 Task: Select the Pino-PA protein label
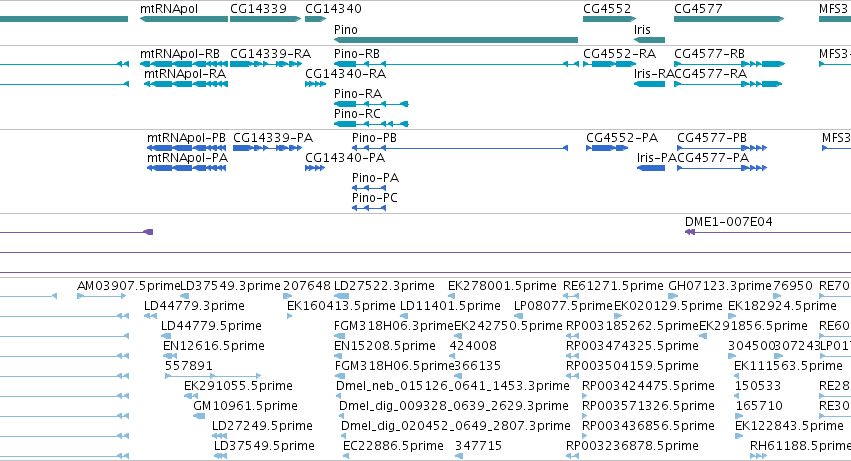point(375,178)
